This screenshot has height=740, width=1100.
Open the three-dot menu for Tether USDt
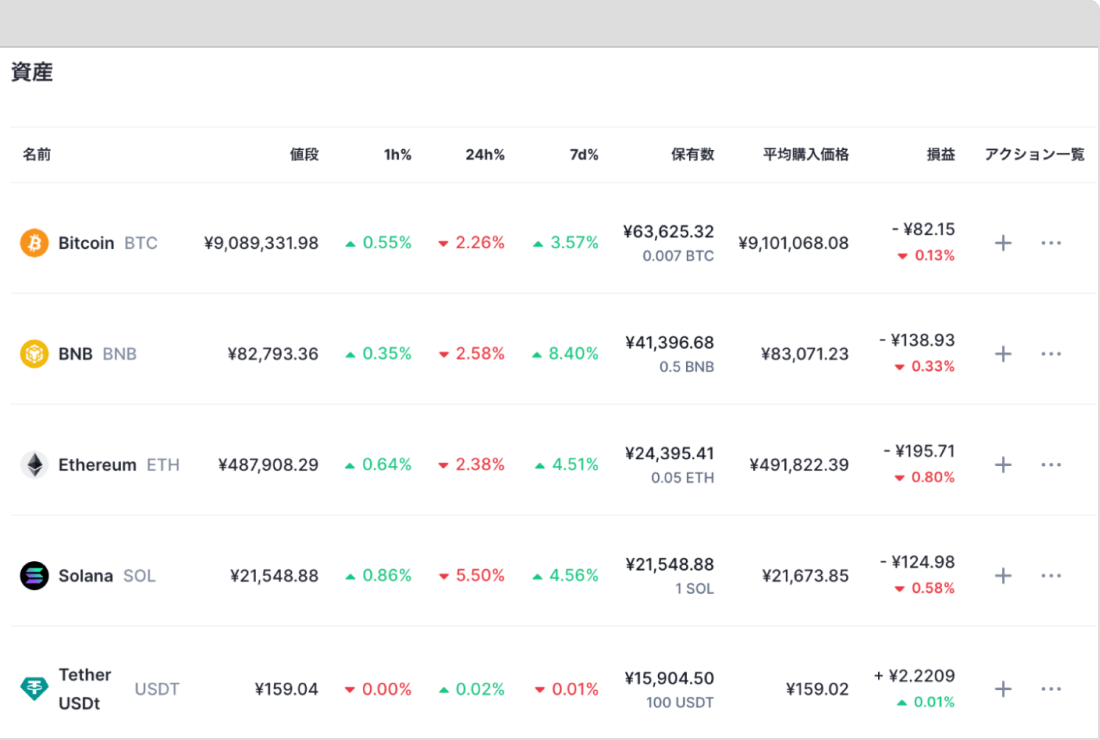(1051, 689)
